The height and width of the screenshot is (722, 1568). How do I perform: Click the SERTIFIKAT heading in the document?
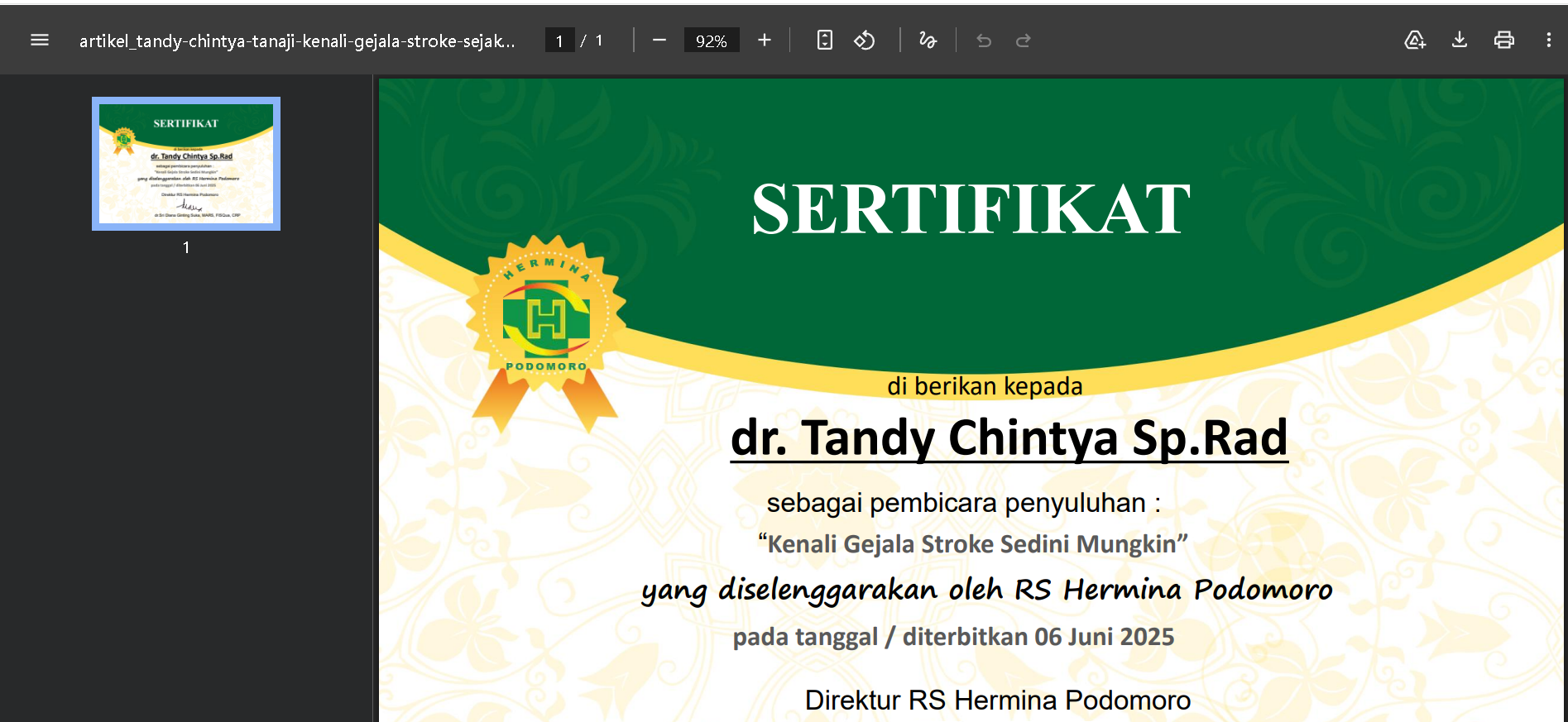[971, 210]
